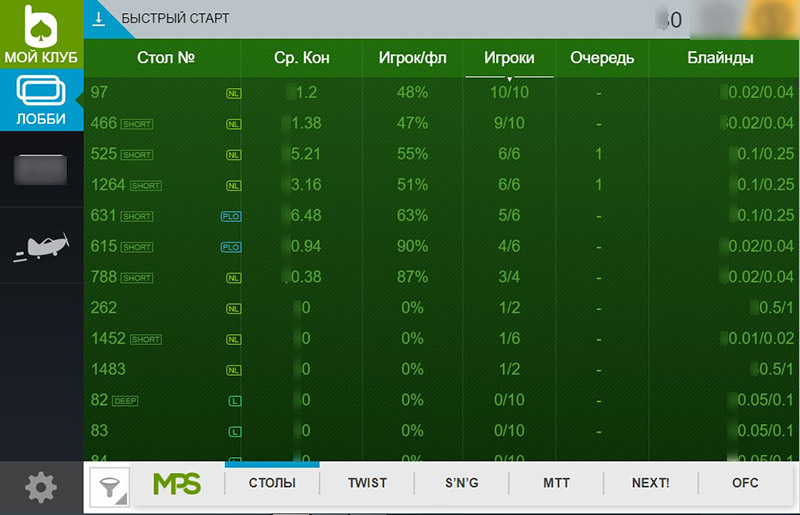Click SHORT badge on table 466
This screenshot has width=800, height=515.
[x=137, y=124]
